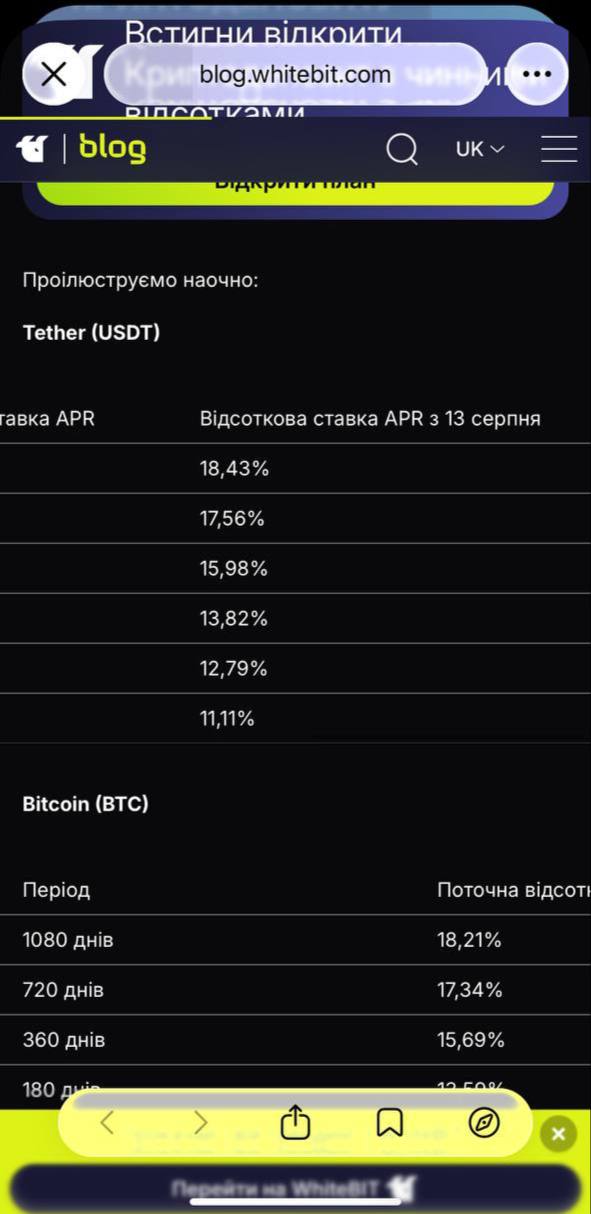Viewport: 591px width, 1214px height.
Task: Select the 1080 днів row in Bitcoin table
Action: point(295,940)
